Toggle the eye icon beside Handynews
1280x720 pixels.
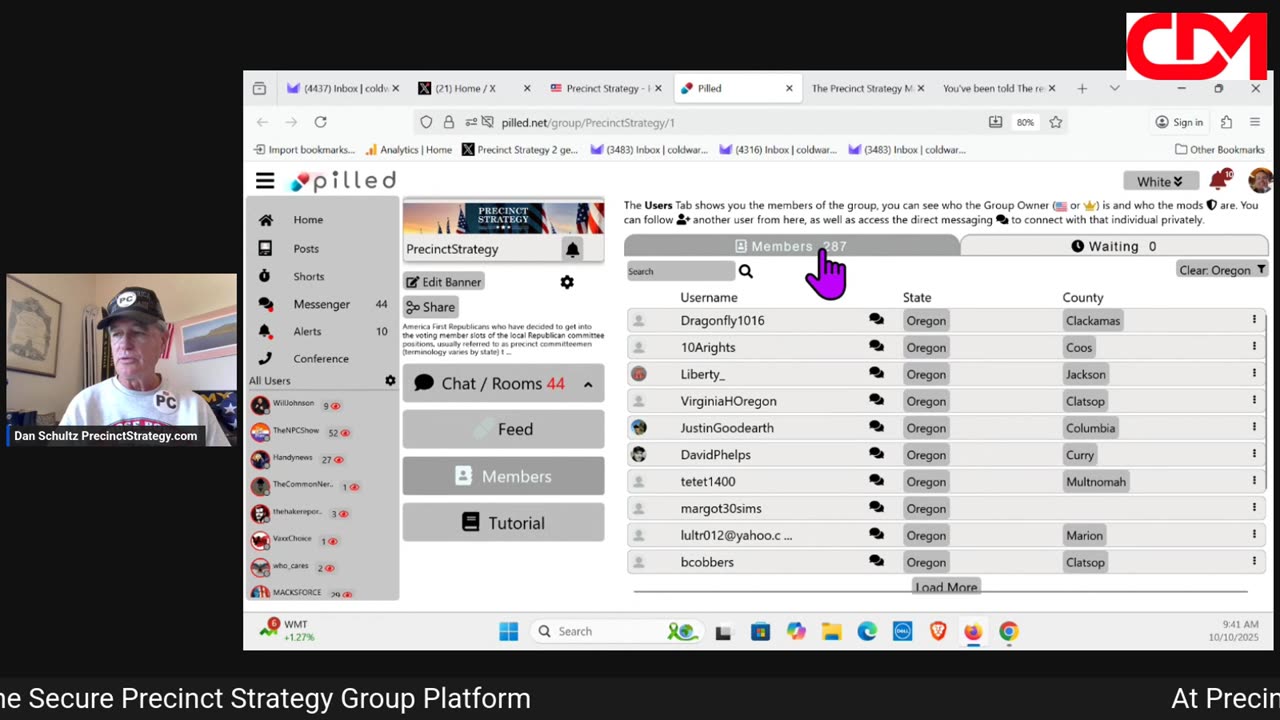tap(338, 460)
